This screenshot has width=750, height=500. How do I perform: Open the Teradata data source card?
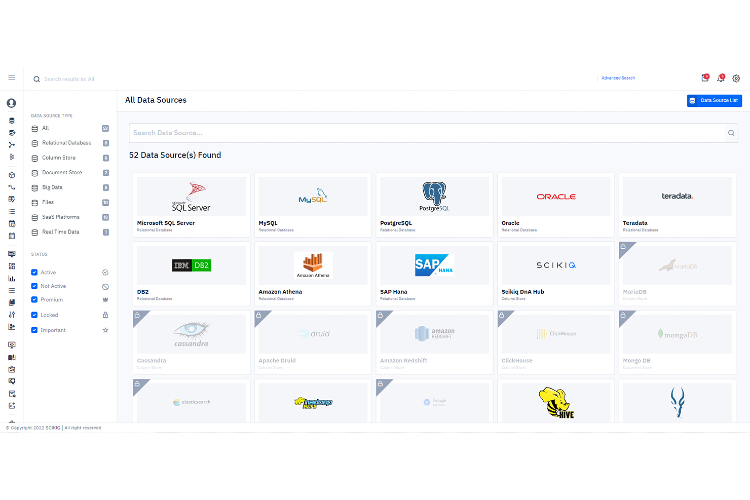click(x=677, y=205)
